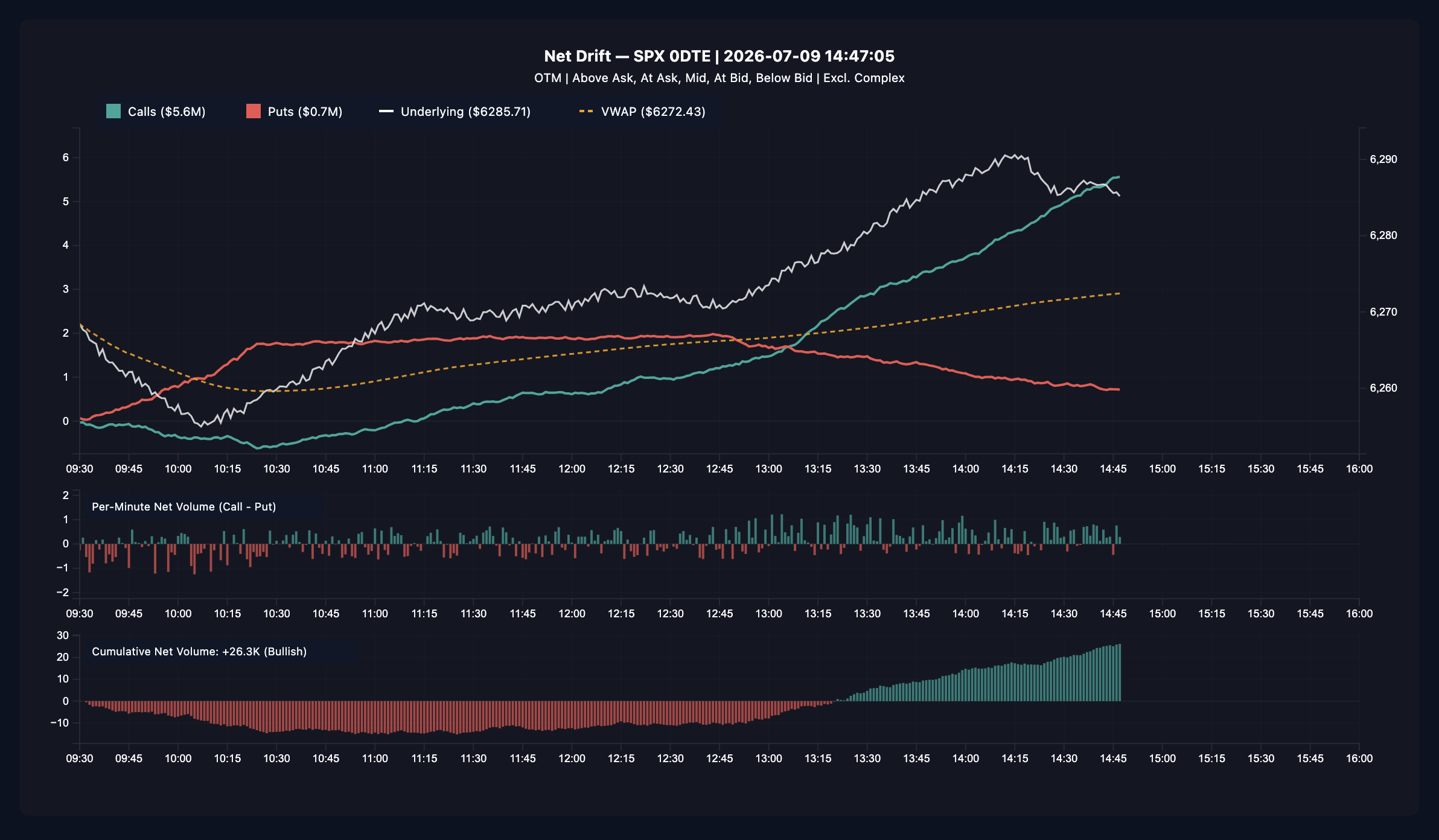The height and width of the screenshot is (840, 1439).
Task: Click the −2 label on the per-minute volume axis
Action: tap(63, 592)
